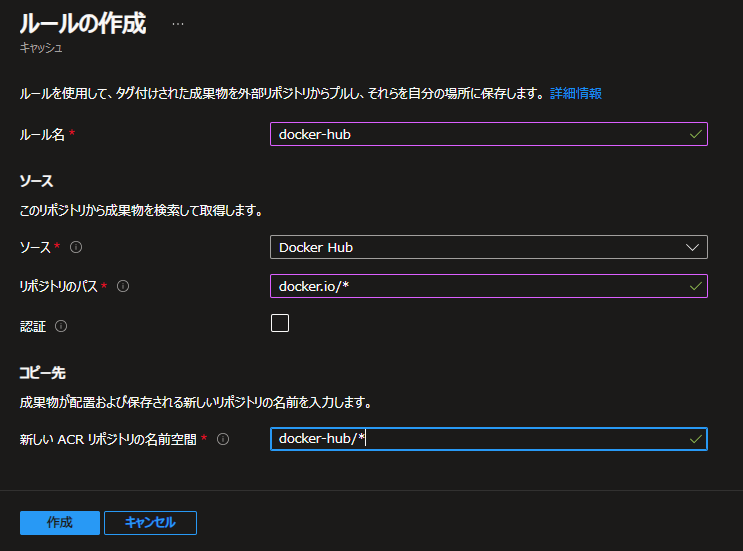Open the ソース dropdown showing Docker Hub
Image resolution: width=743 pixels, height=551 pixels.
point(489,247)
